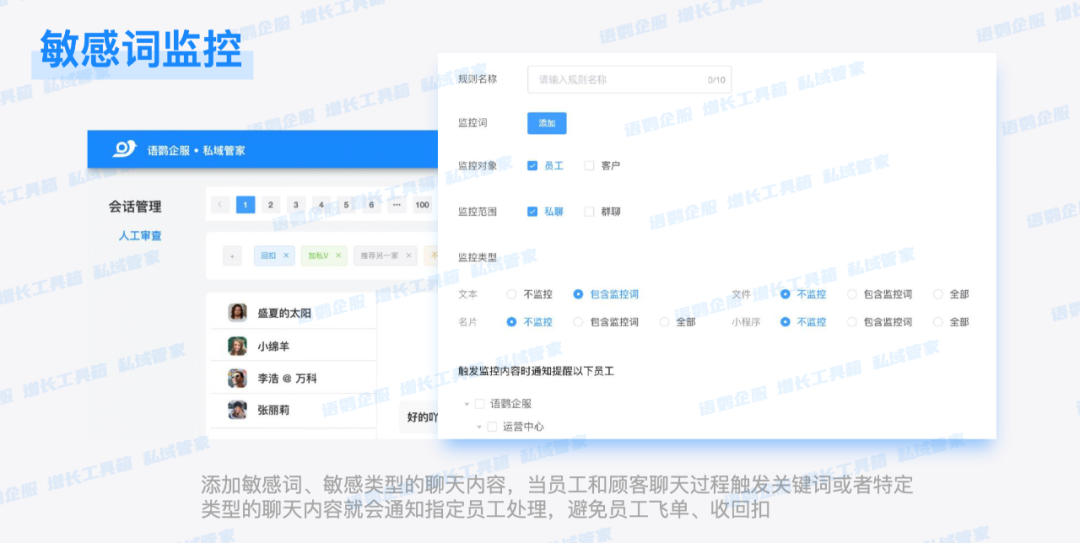The height and width of the screenshot is (543, 1080).
Task: Go to page 3 in pagination
Action: (x=295, y=205)
